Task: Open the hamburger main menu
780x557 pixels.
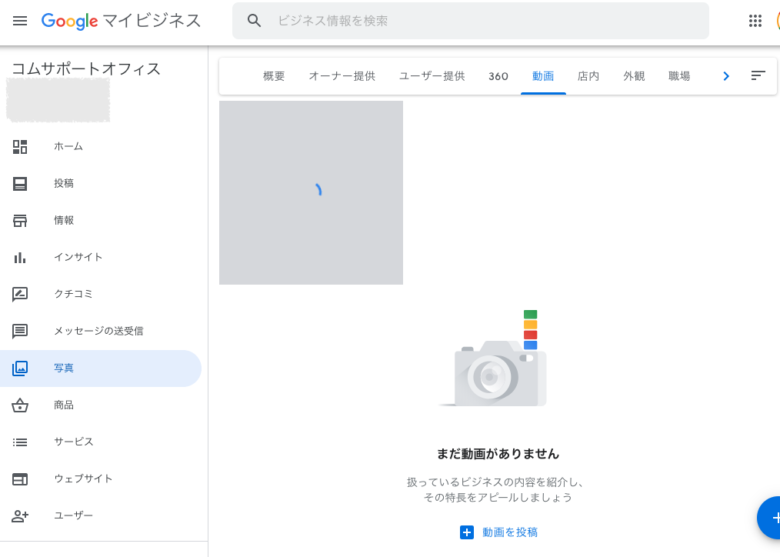Action: [20, 21]
